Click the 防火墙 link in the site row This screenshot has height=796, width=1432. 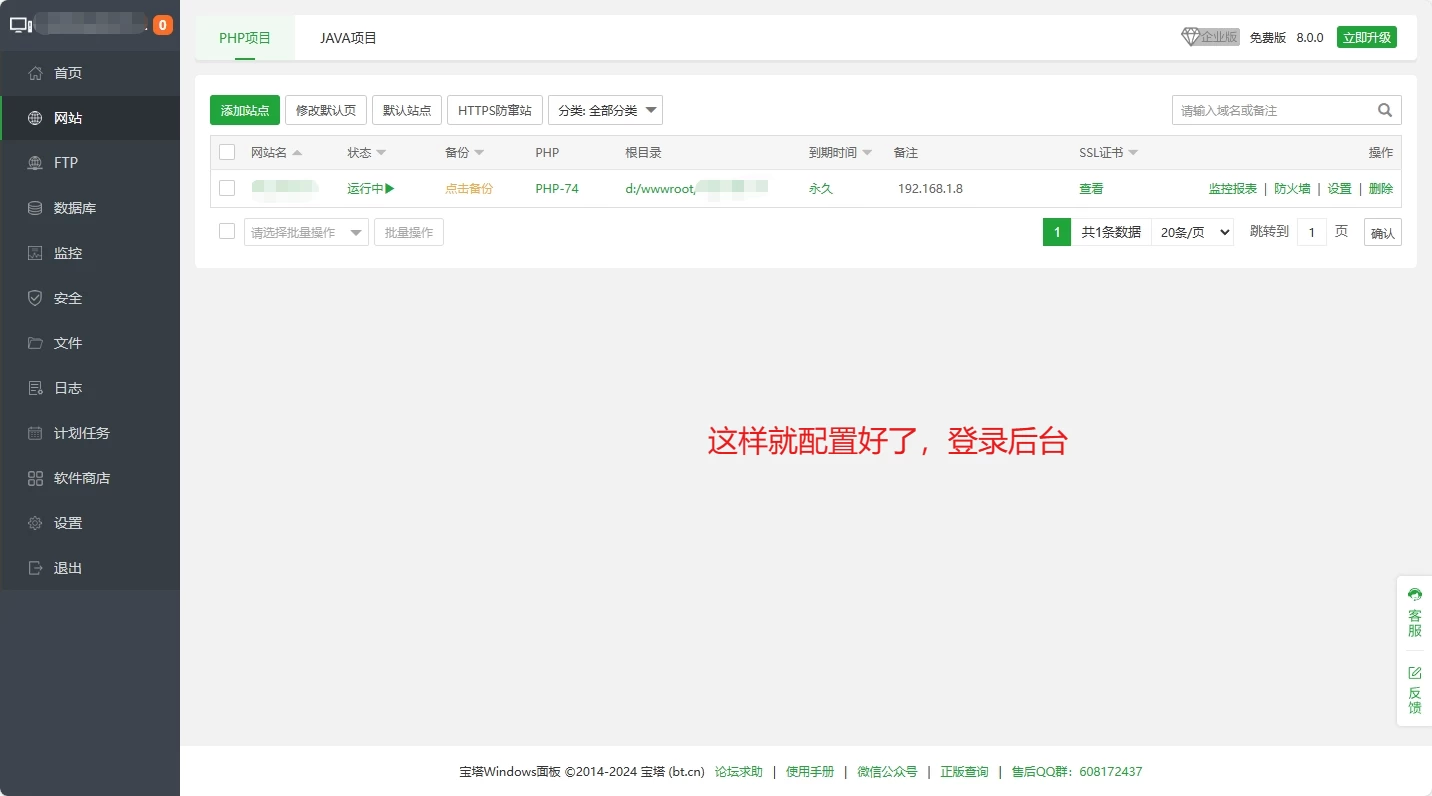(x=1292, y=188)
